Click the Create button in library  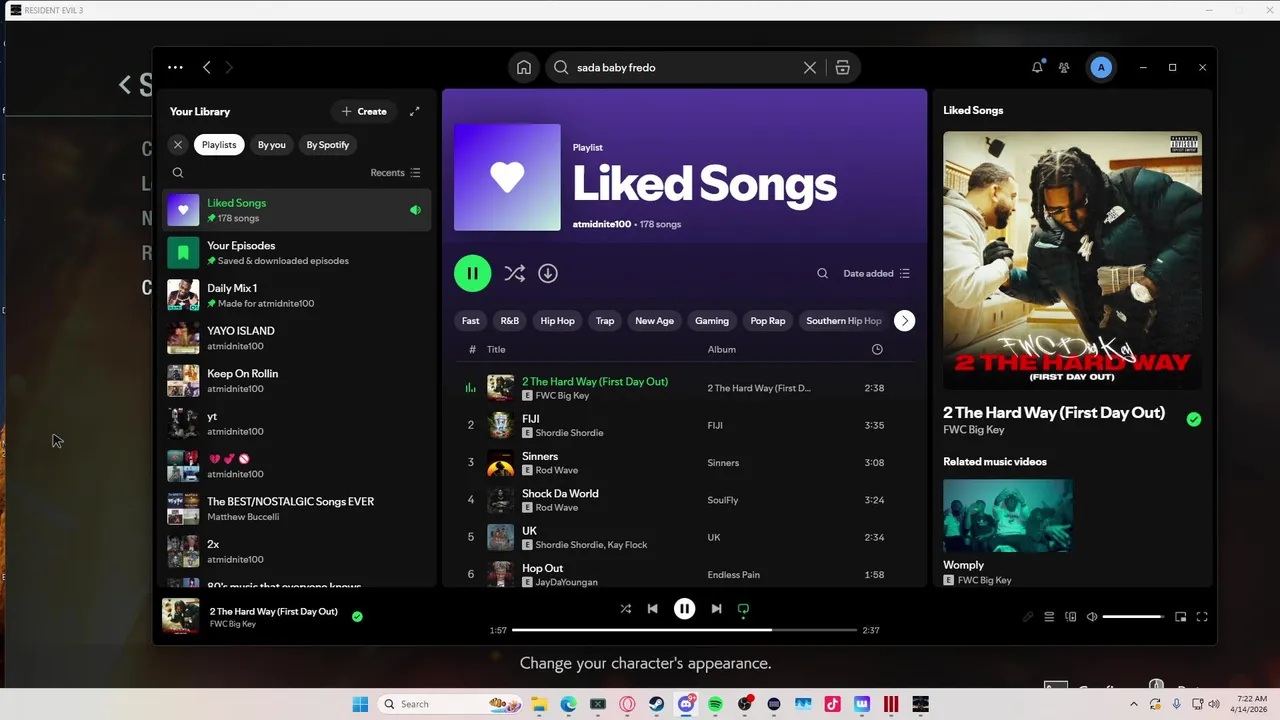click(x=364, y=111)
